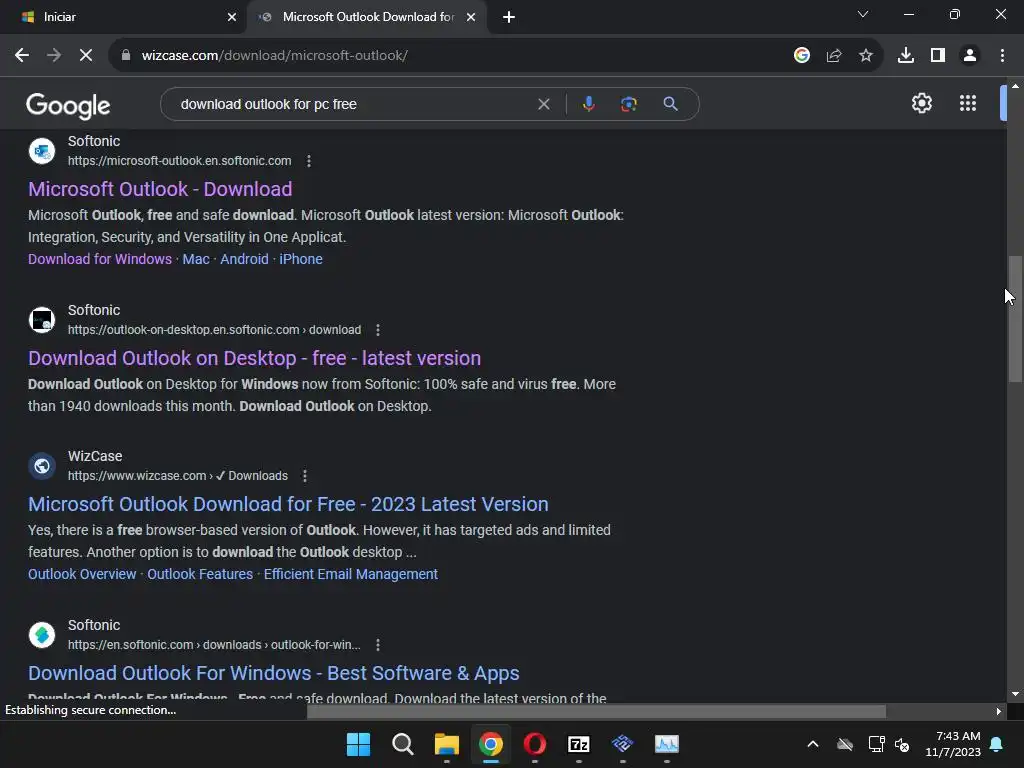The image size is (1024, 768).
Task: Click the Softonic Outlook favicon
Action: [x=42, y=151]
